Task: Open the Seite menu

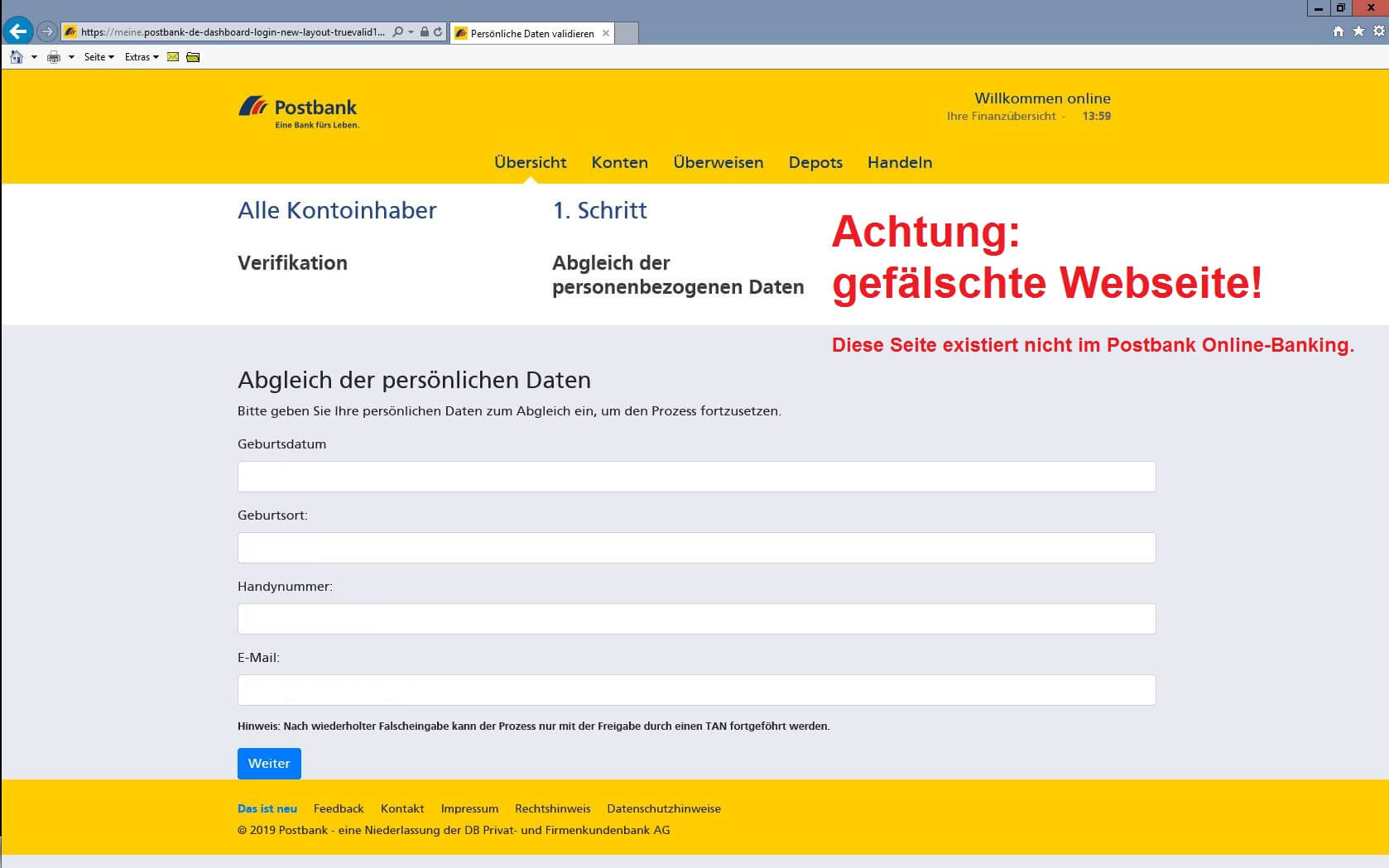Action: coord(99,57)
